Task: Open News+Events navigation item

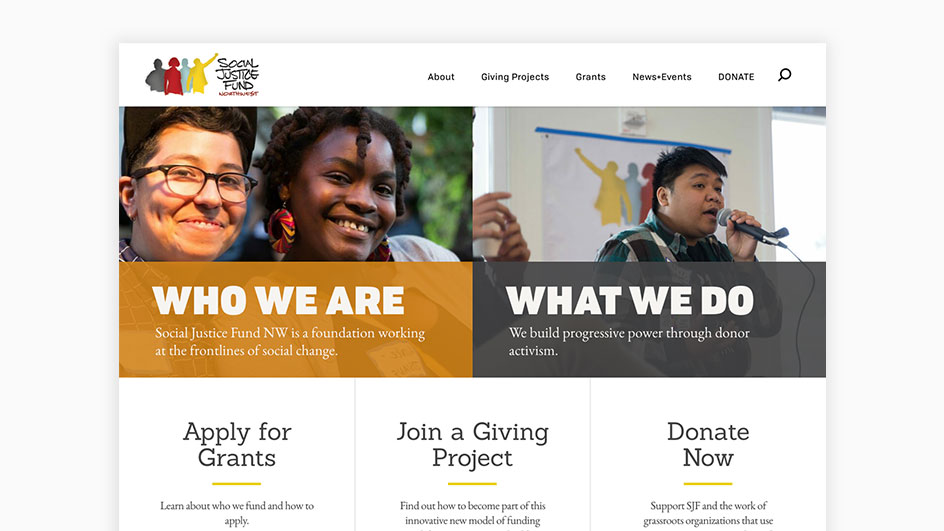Action: [662, 77]
